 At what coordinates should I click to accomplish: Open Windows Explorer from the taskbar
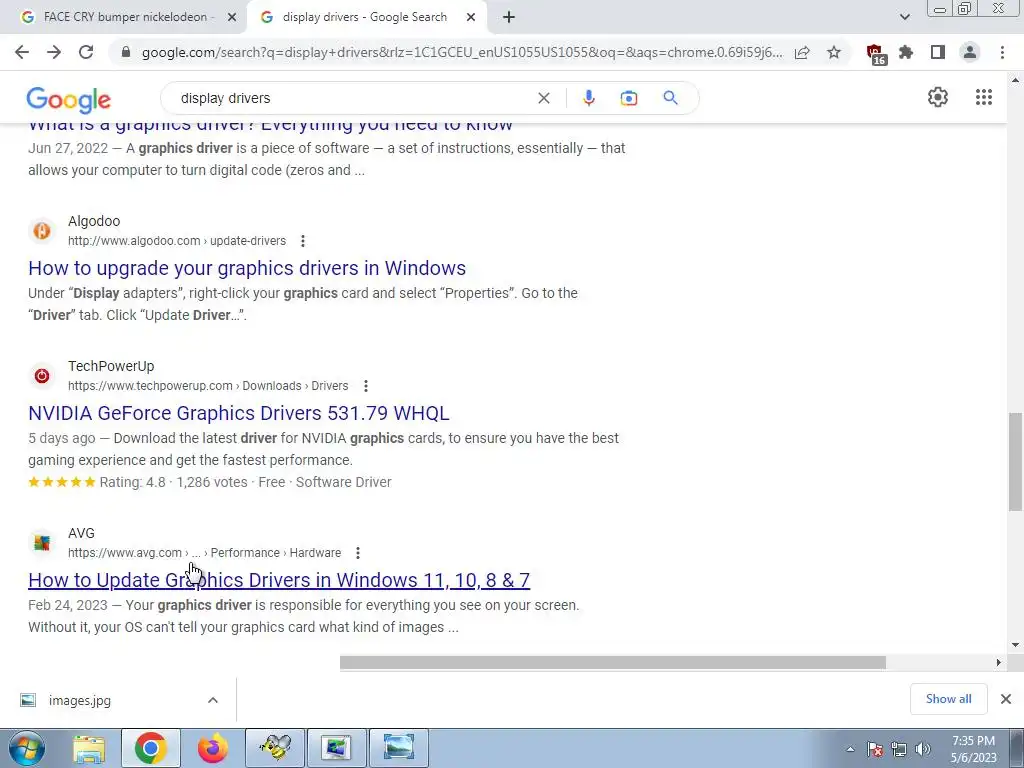pos(89,748)
